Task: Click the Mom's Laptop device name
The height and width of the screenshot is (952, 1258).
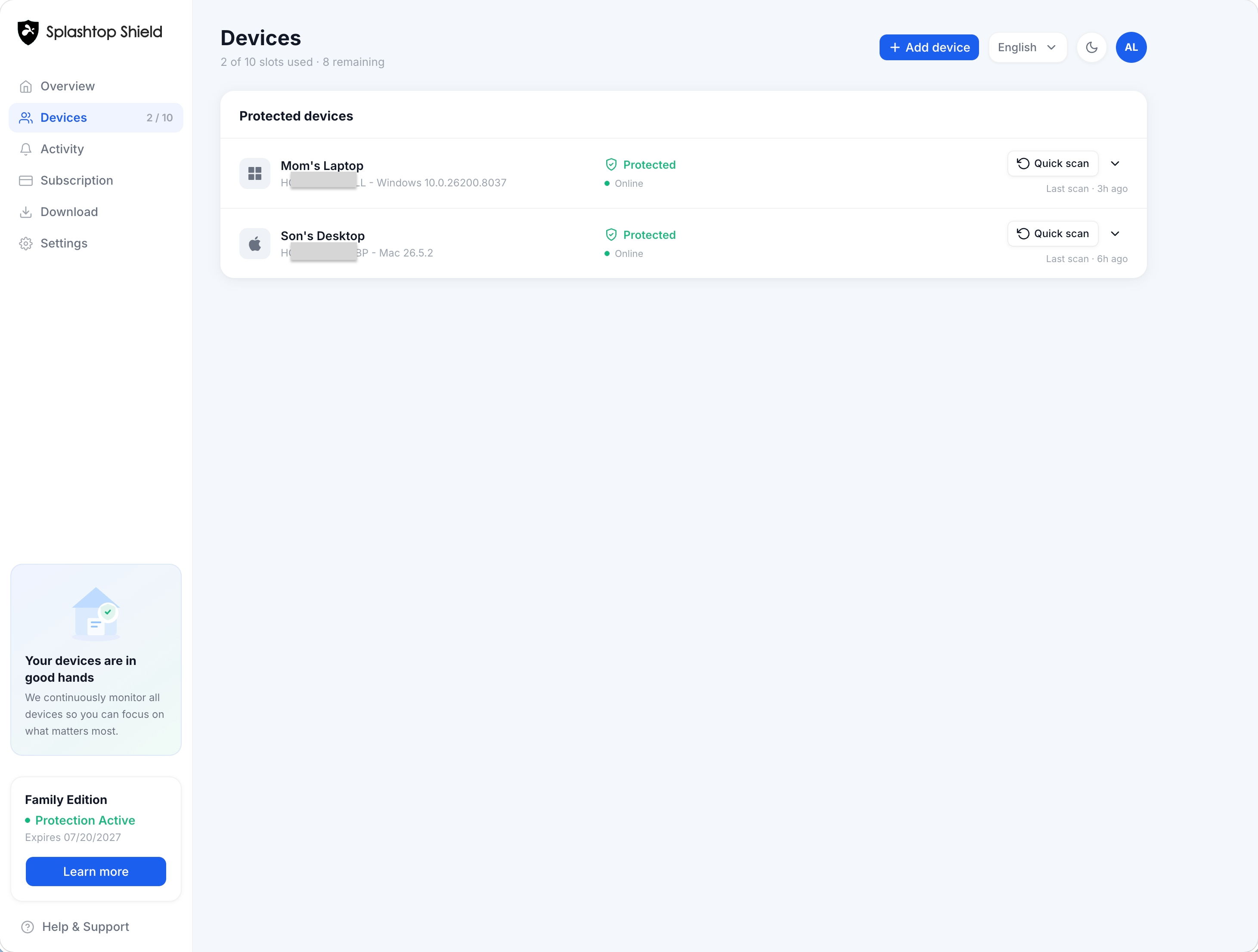Action: 322,165
